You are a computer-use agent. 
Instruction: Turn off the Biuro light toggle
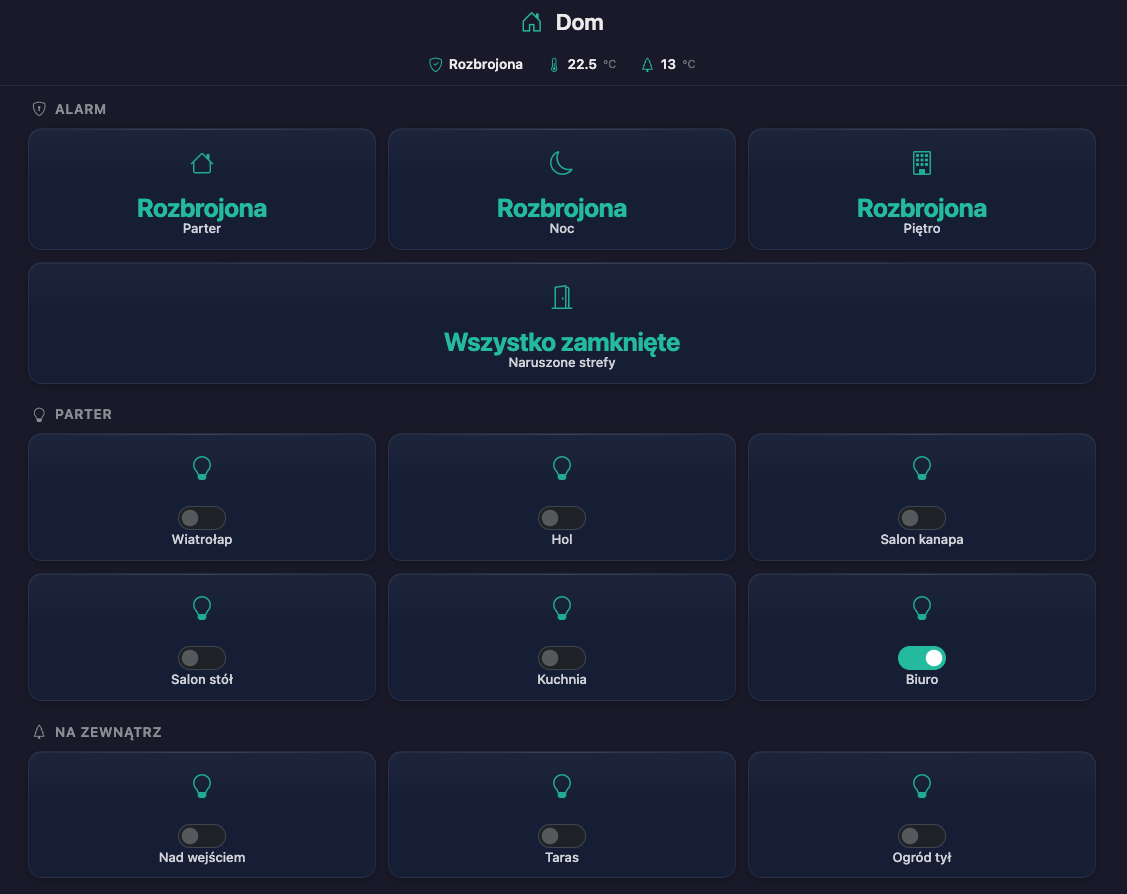pyautogui.click(x=921, y=658)
